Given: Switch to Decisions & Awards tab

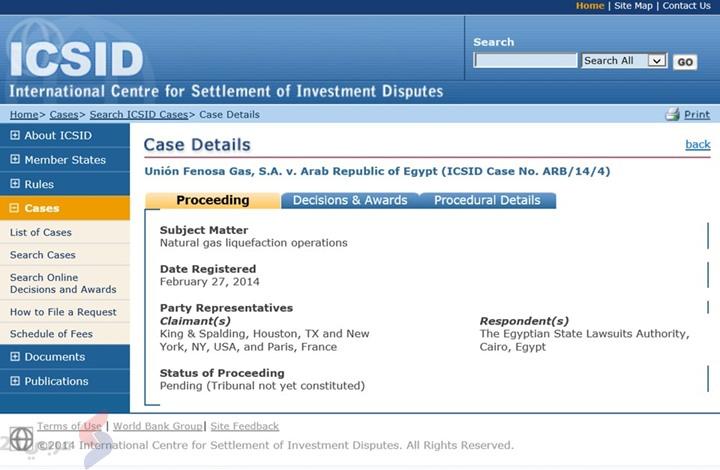Looking at the screenshot, I should [350, 200].
